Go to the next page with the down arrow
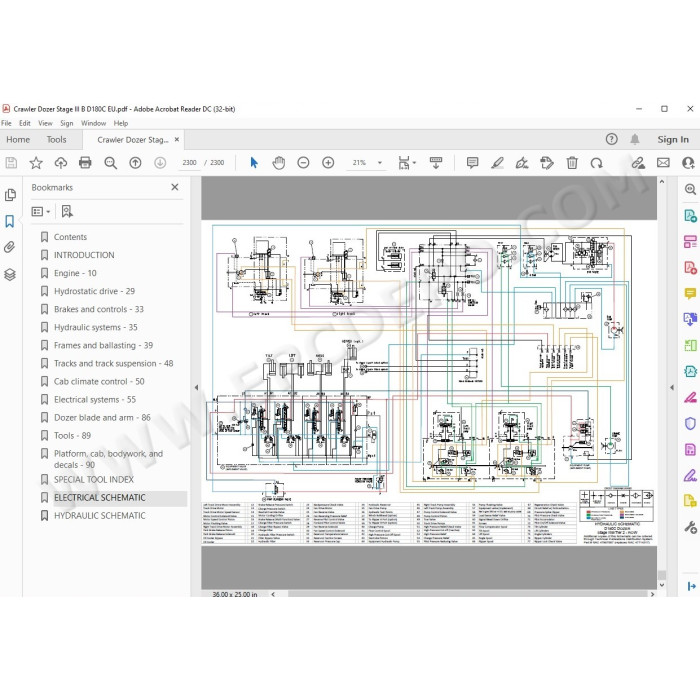Image resolution: width=700 pixels, height=700 pixels. click(160, 163)
